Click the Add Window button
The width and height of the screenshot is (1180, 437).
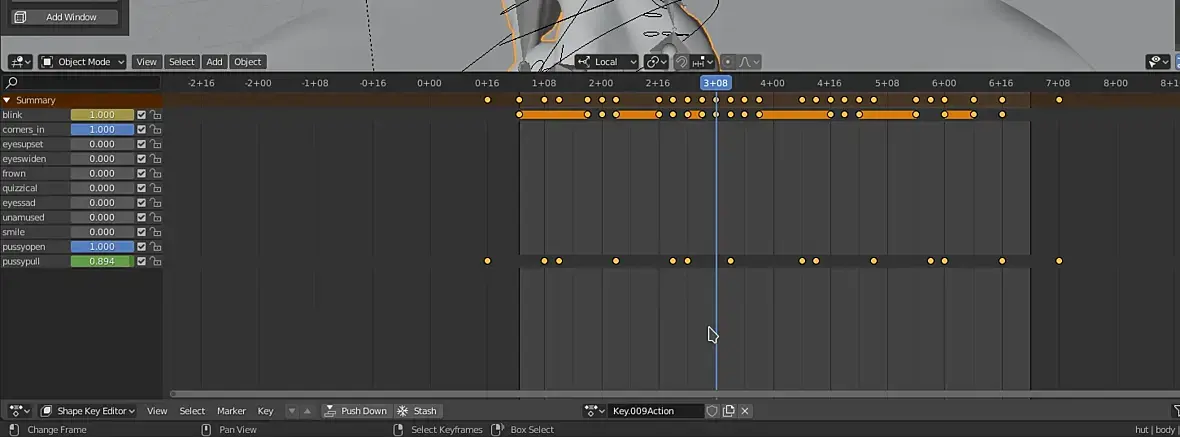coord(64,17)
